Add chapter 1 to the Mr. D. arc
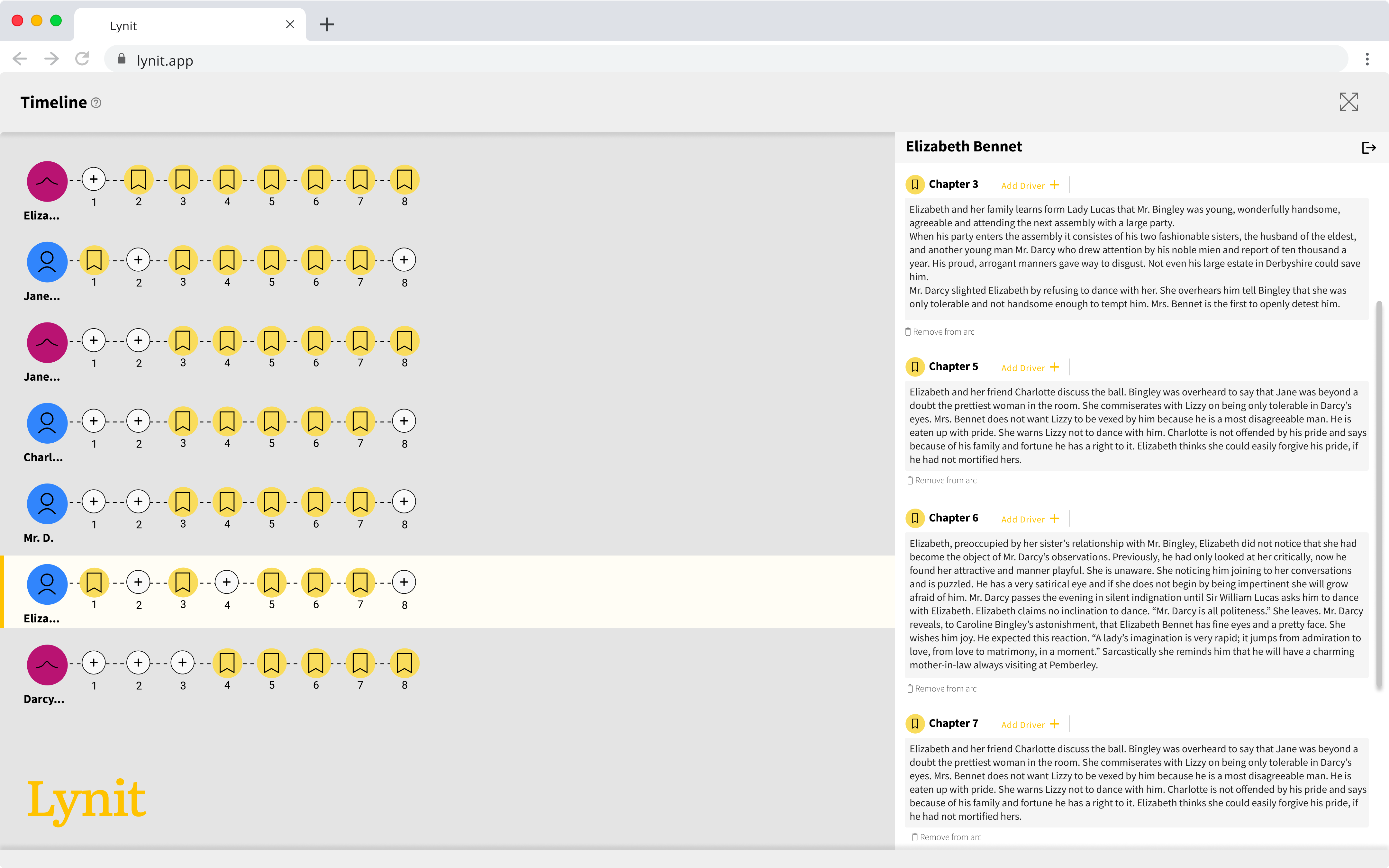Viewport: 1389px width, 868px height. coord(94,502)
